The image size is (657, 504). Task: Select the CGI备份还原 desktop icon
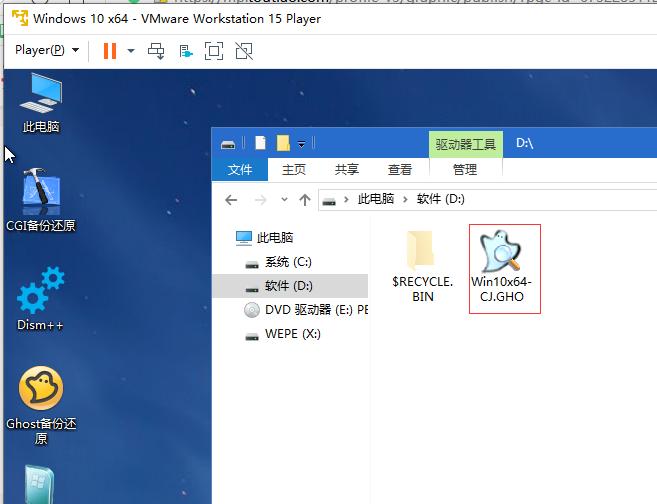coord(41,200)
